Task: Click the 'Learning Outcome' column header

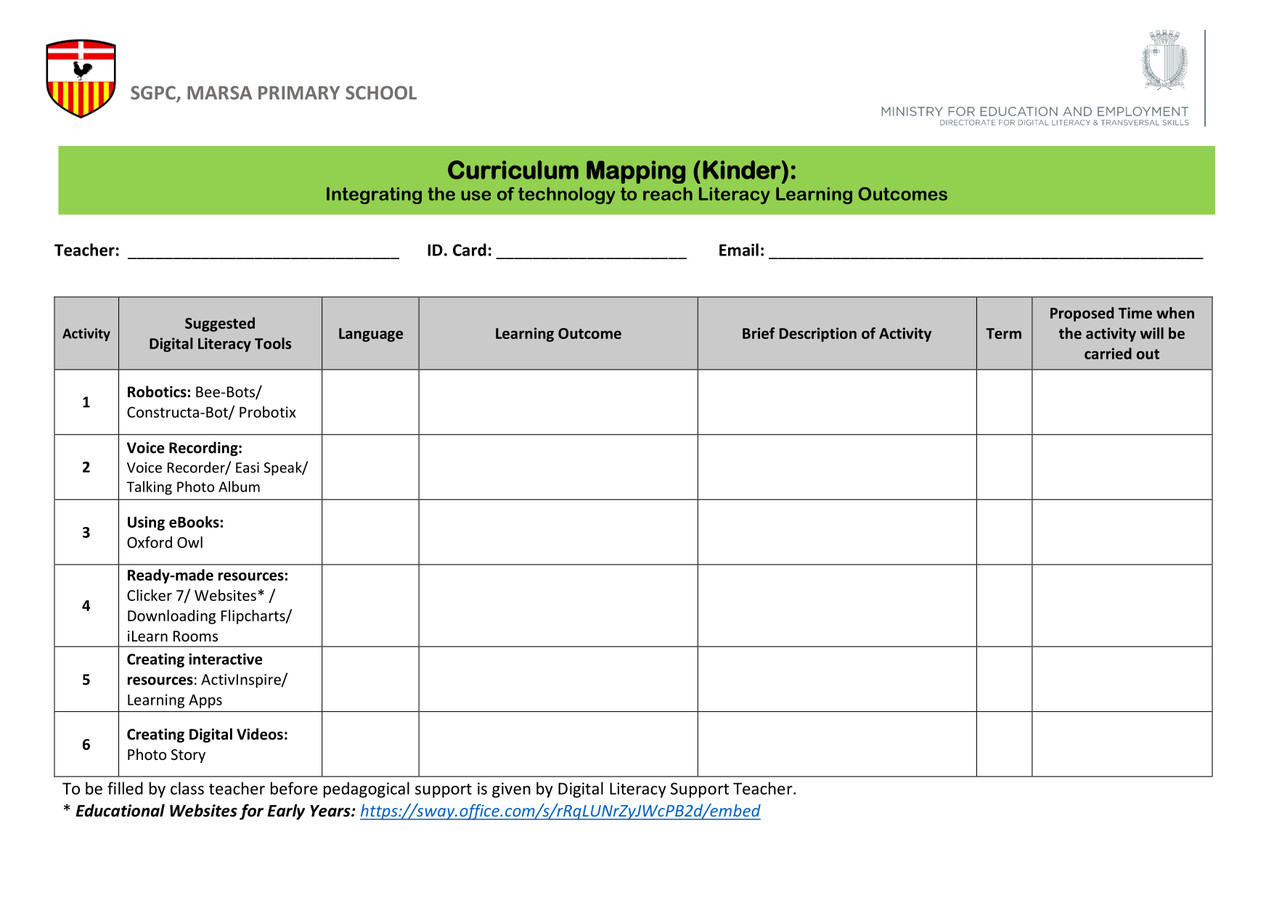Action: pos(558,334)
